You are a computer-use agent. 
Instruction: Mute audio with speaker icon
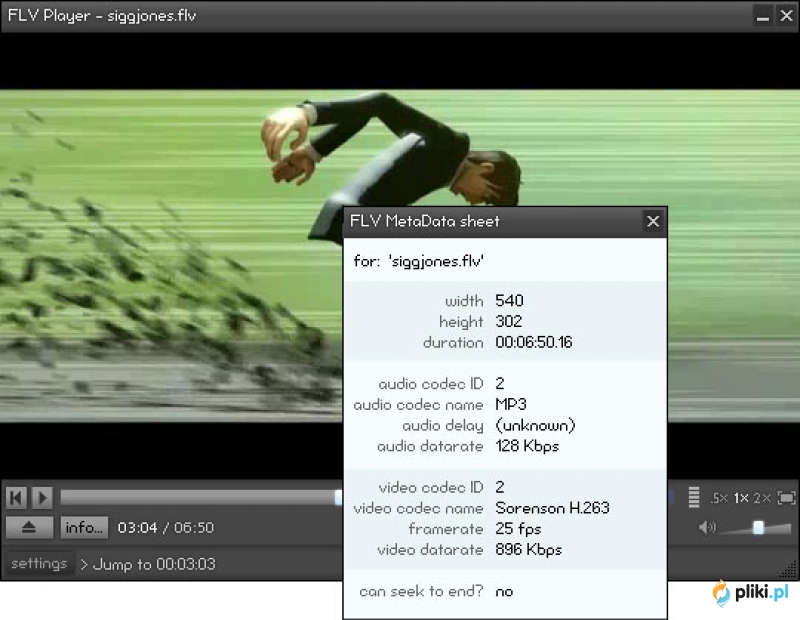707,527
